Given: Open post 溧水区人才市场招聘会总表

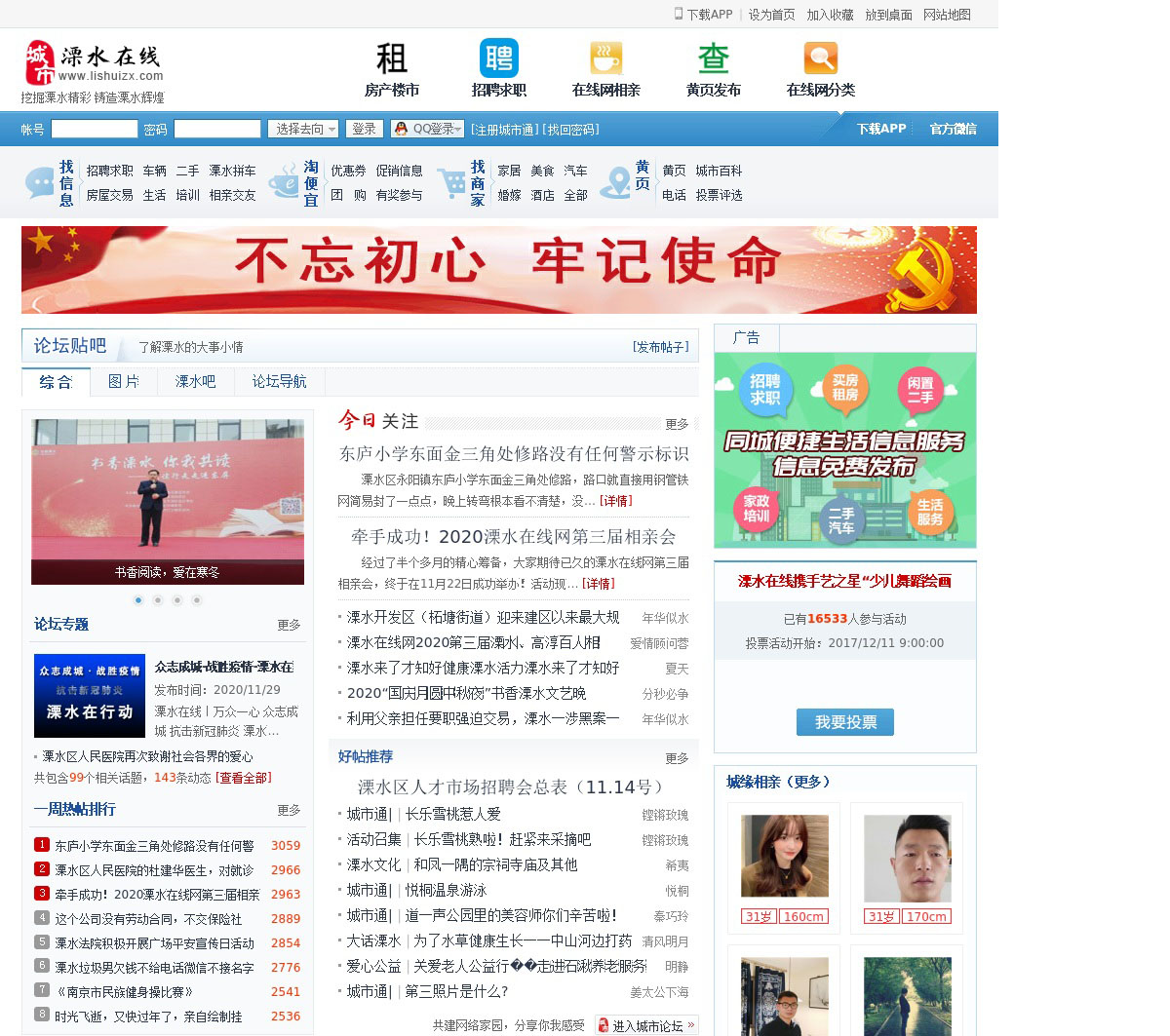Looking at the screenshot, I should (x=514, y=787).
